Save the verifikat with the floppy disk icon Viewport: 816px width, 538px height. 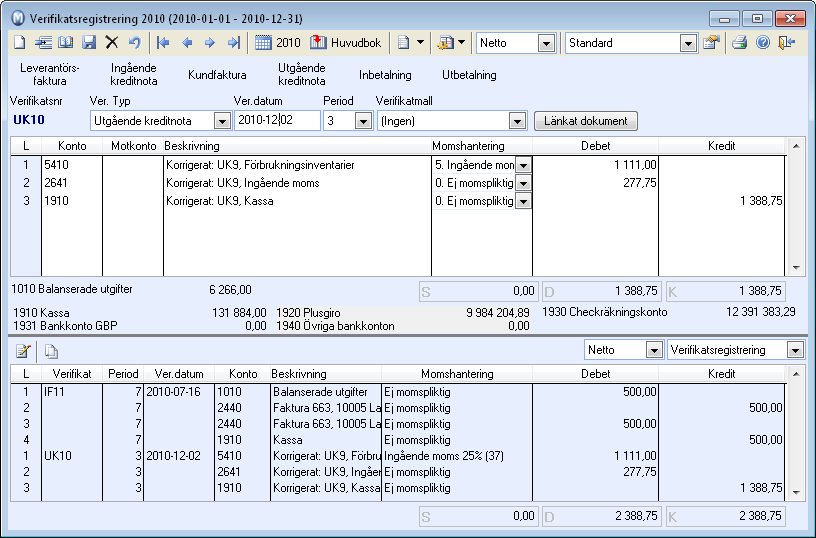pyautogui.click(x=89, y=43)
